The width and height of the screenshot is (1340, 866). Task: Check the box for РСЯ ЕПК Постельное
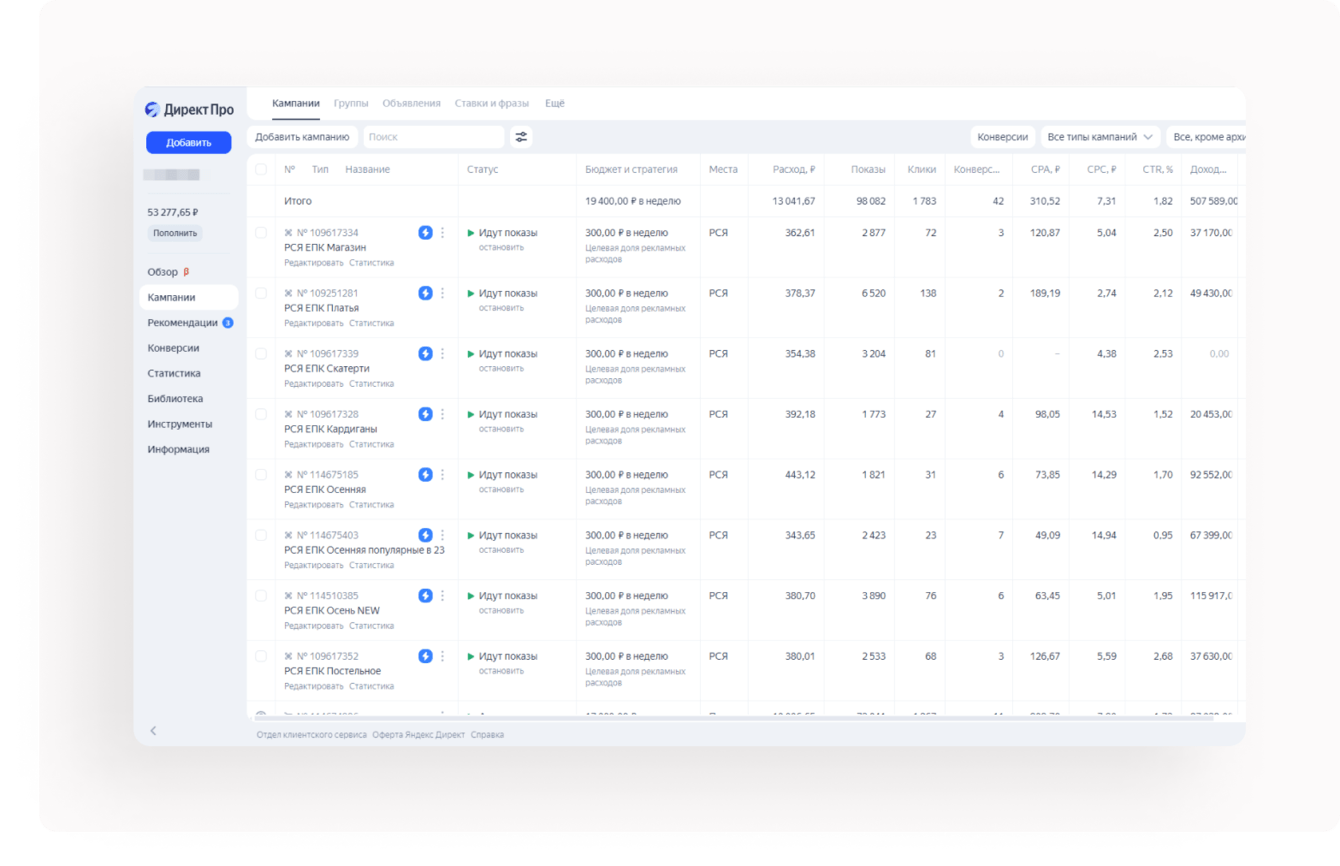[261, 656]
